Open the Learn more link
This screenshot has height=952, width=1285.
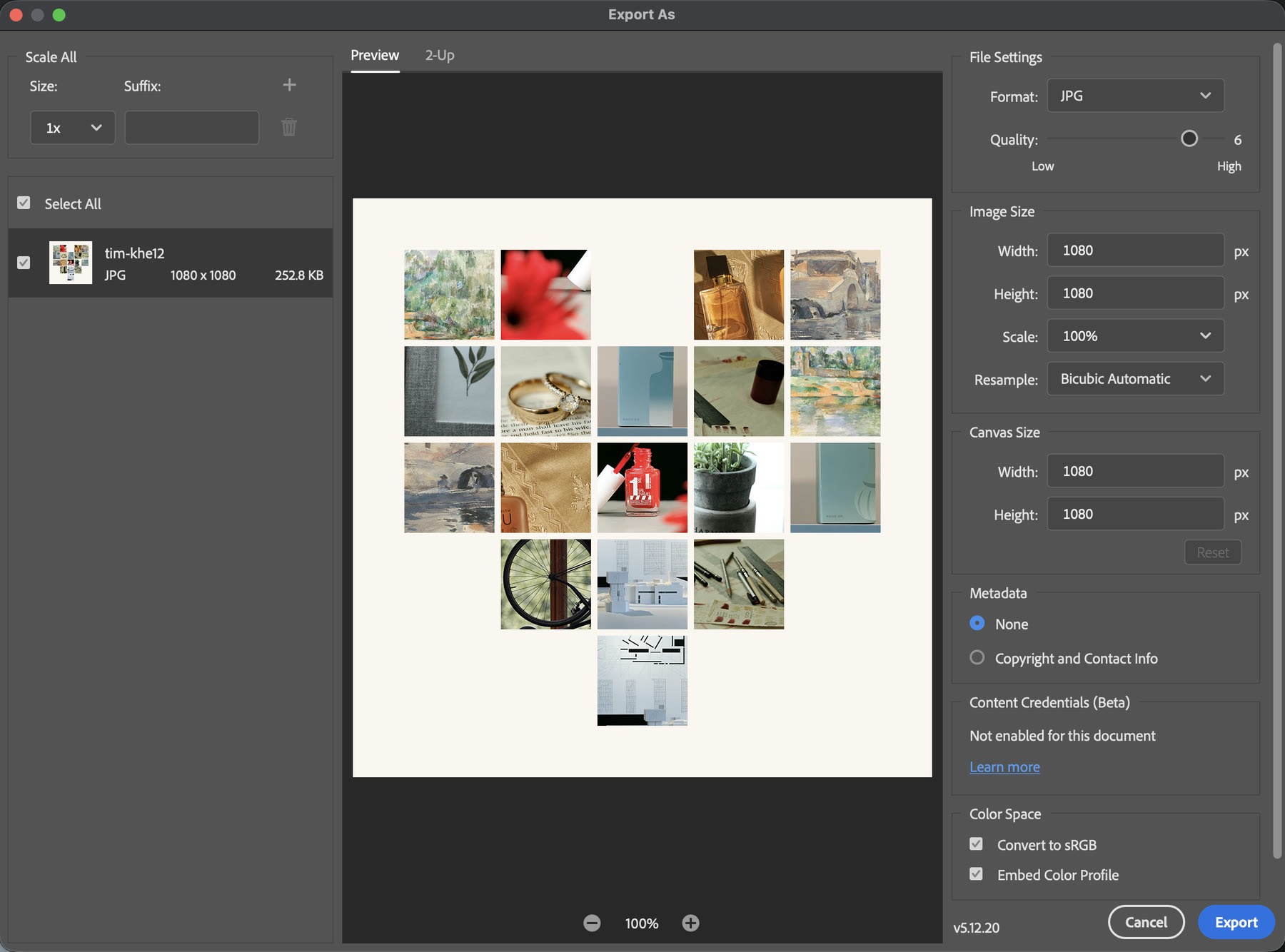click(1004, 767)
